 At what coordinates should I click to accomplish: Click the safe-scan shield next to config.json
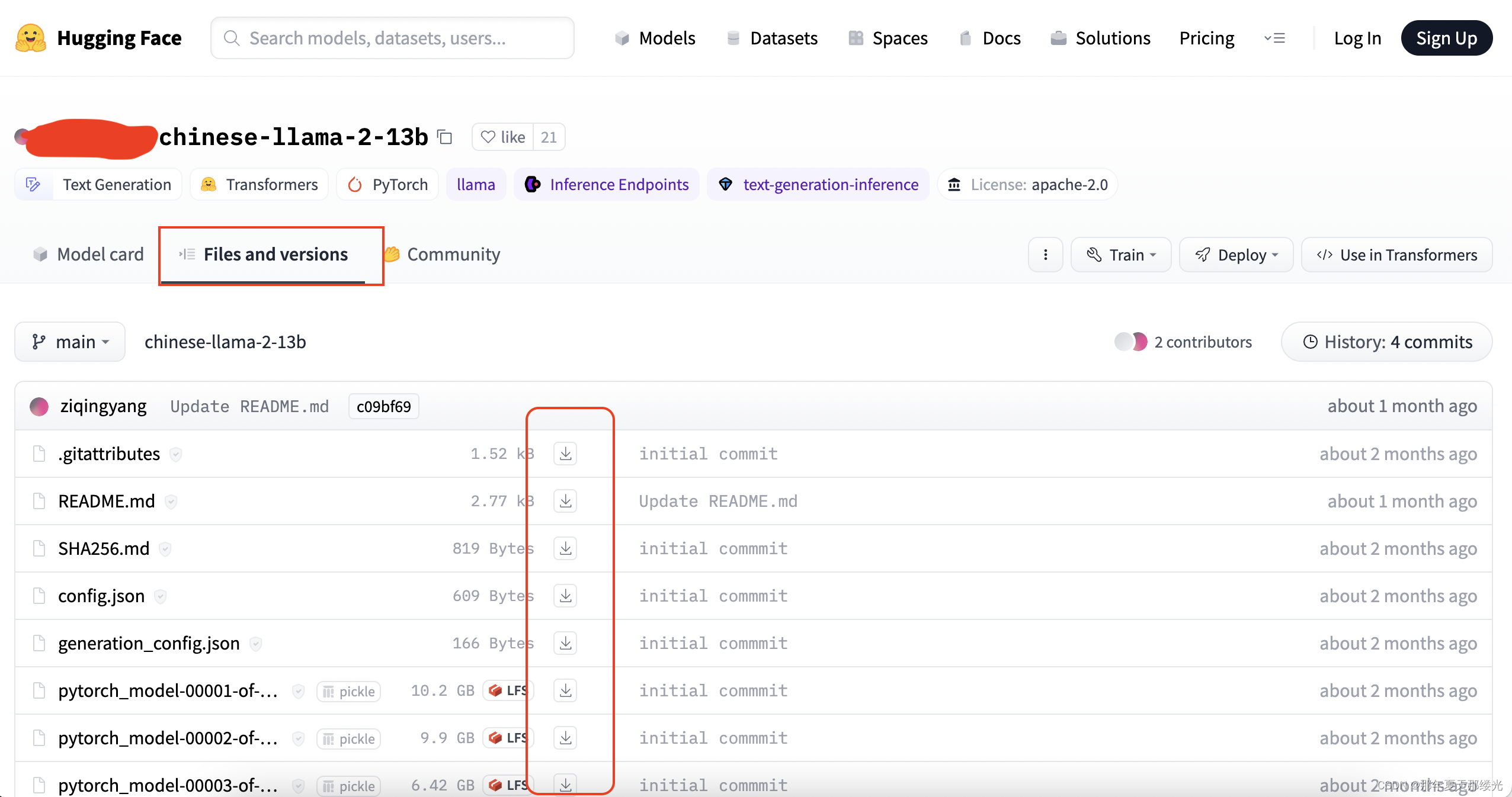[x=160, y=596]
